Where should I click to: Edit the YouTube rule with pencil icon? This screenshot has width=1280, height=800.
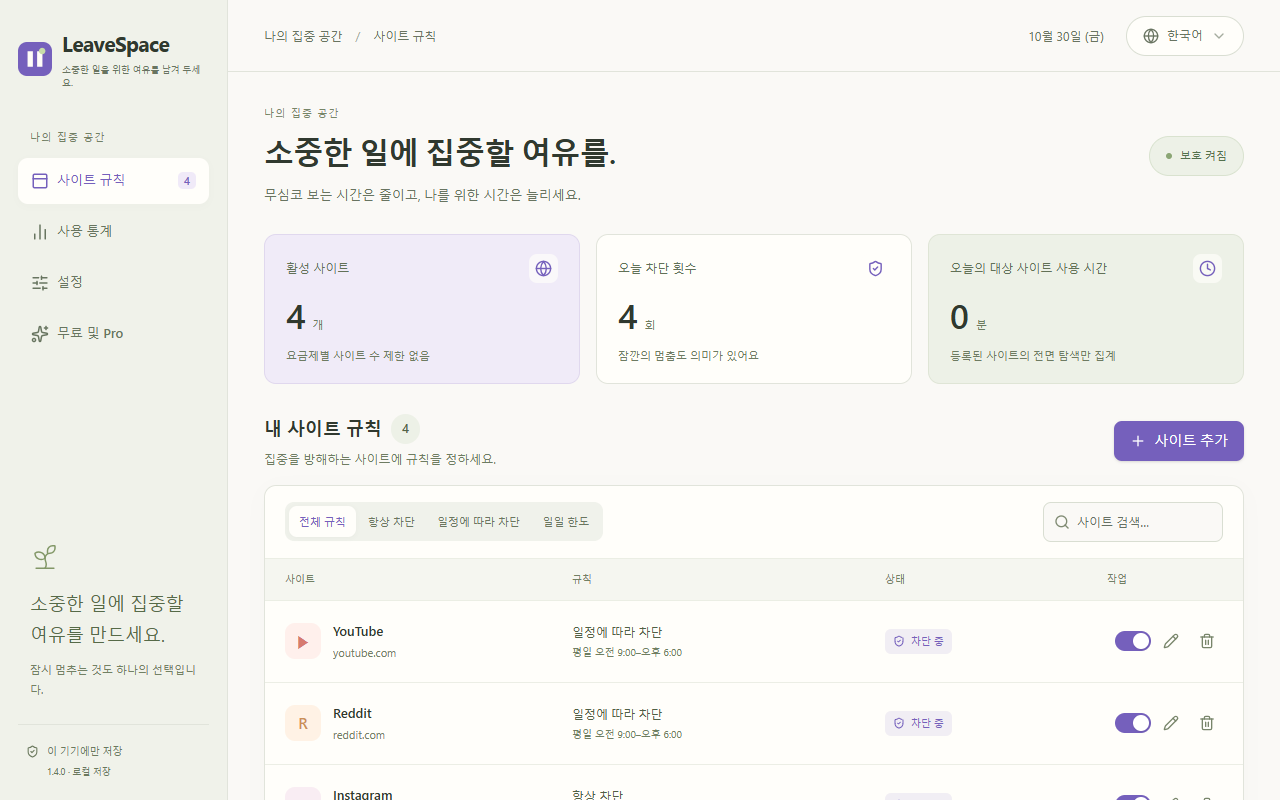coord(1172,641)
